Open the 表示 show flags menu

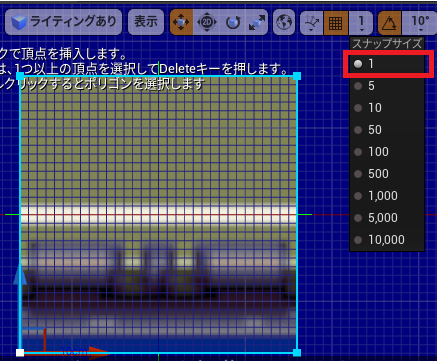tap(146, 22)
